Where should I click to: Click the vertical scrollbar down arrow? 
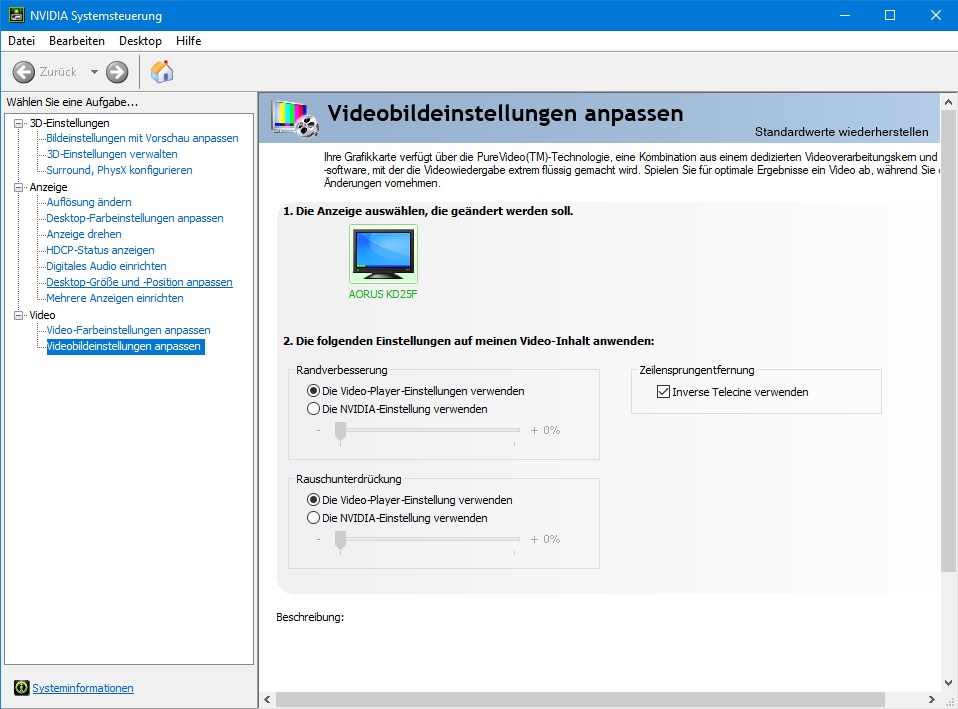coord(948,683)
